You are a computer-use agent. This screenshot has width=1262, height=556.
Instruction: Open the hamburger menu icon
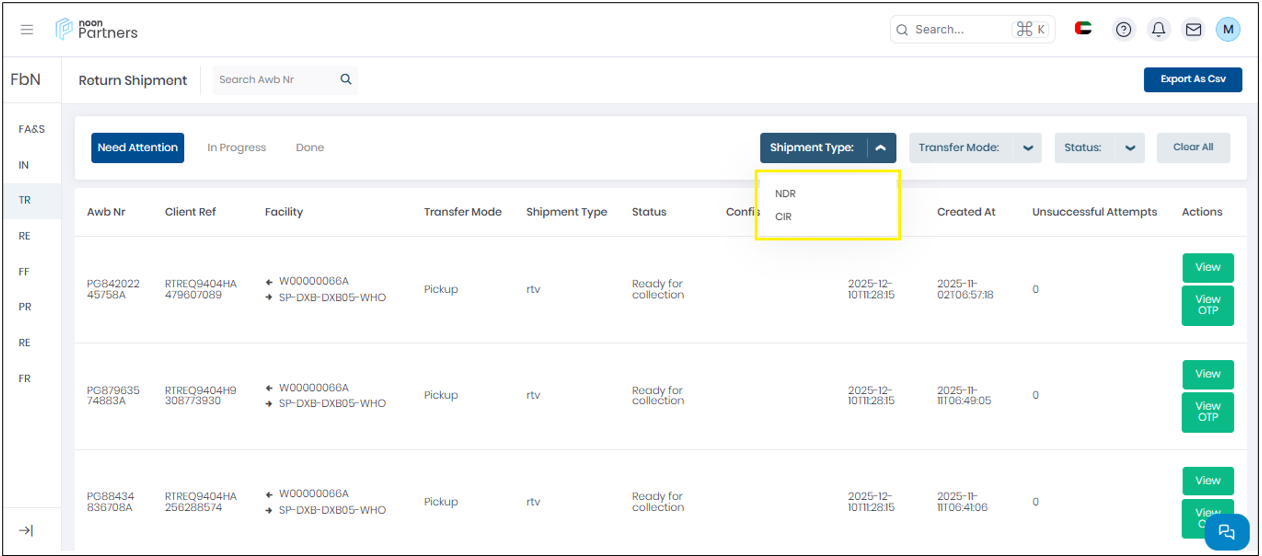[27, 30]
